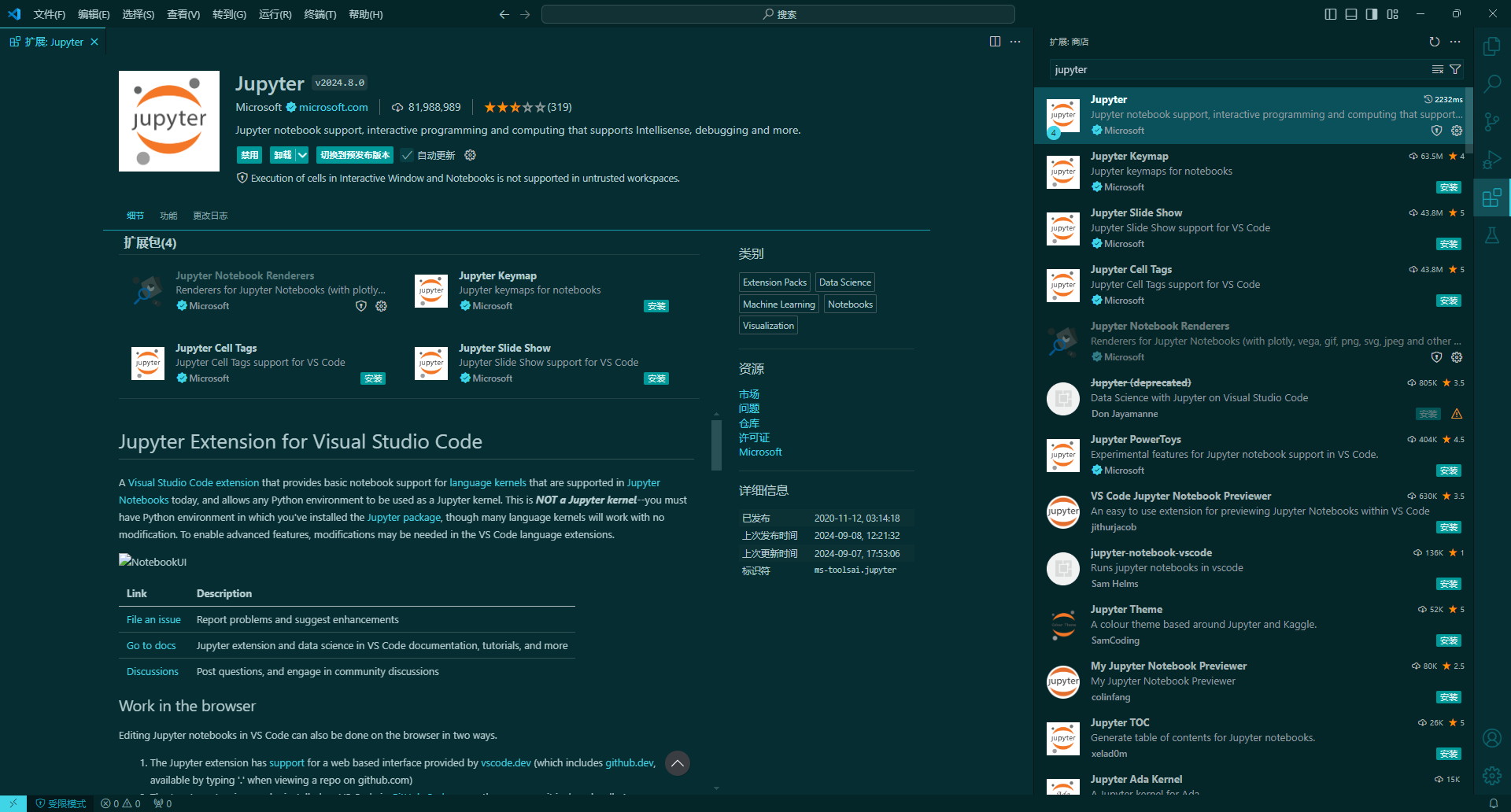Viewport: 1511px width, 812px height.
Task: Manage gear on Jupyter Notebook Renderers list item
Action: [1457, 357]
